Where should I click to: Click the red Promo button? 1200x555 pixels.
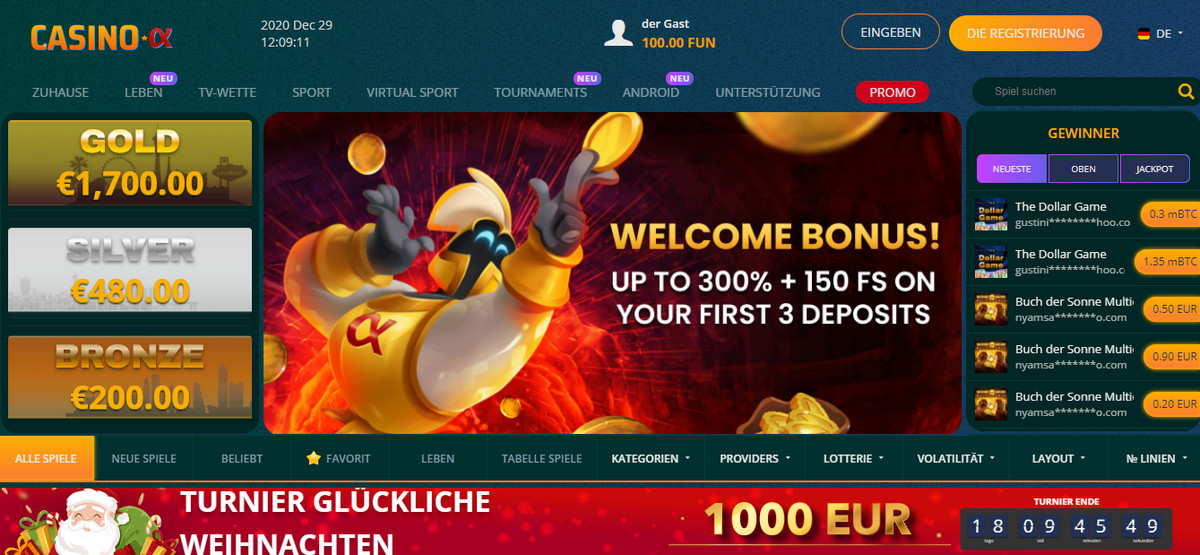pos(893,92)
